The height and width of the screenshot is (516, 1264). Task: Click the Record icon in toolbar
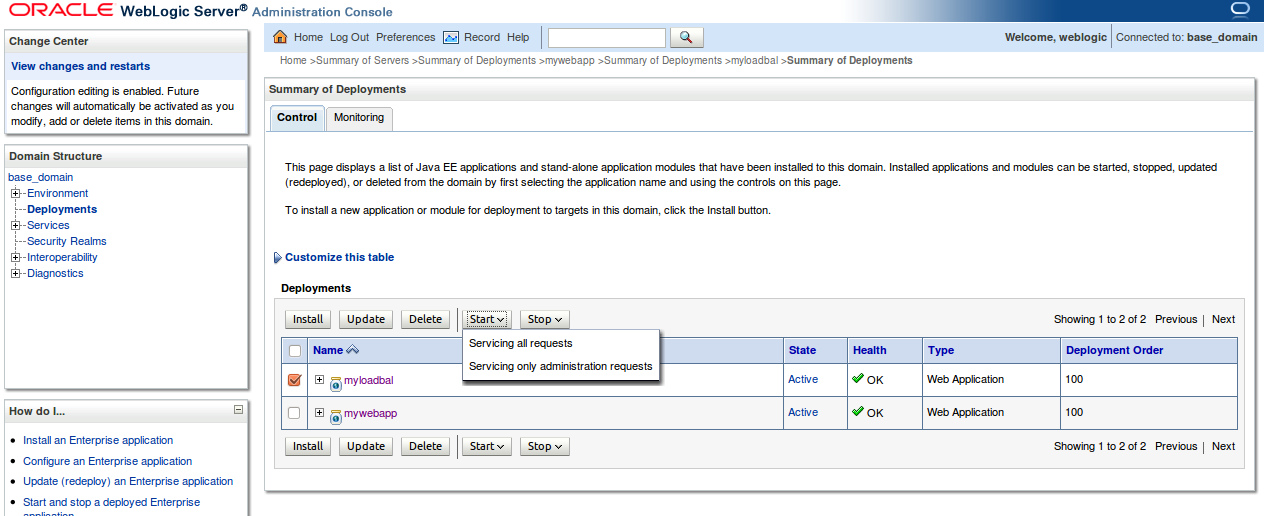click(451, 37)
